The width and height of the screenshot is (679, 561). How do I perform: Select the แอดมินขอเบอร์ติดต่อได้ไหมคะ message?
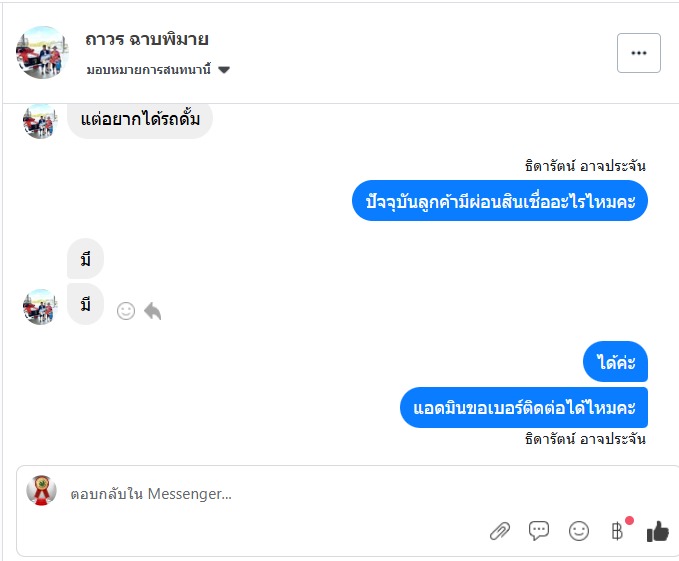523,408
